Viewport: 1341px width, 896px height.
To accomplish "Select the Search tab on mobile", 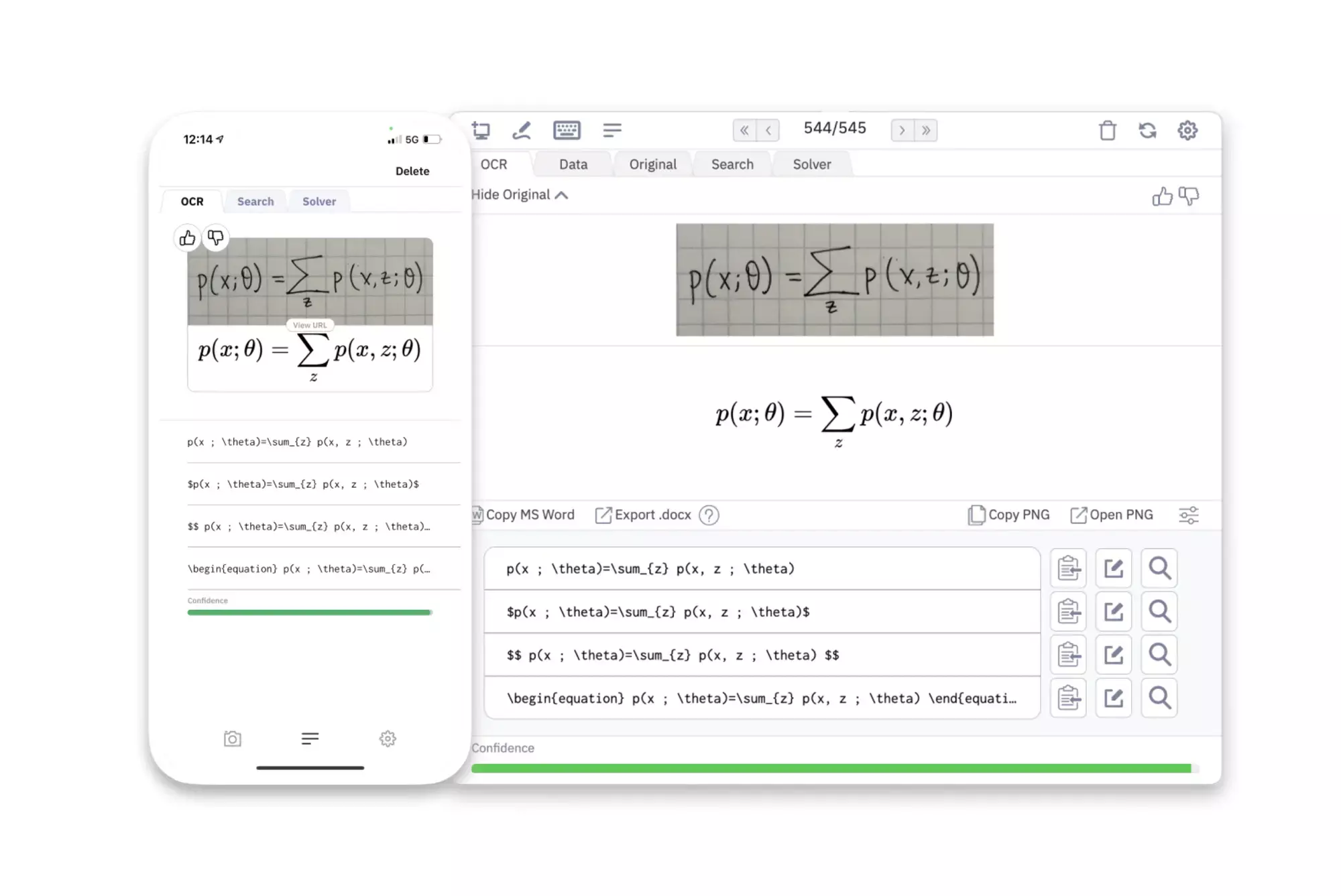I will 255,201.
